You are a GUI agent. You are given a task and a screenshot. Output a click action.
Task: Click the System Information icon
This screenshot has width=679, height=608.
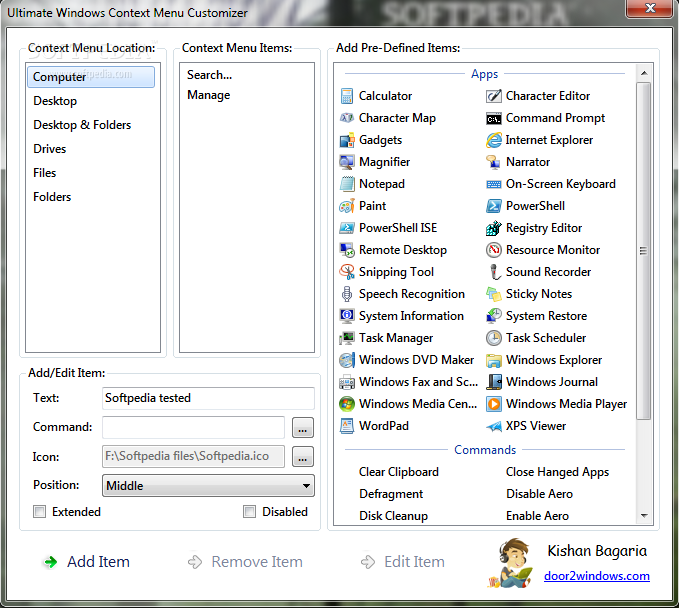pos(346,316)
